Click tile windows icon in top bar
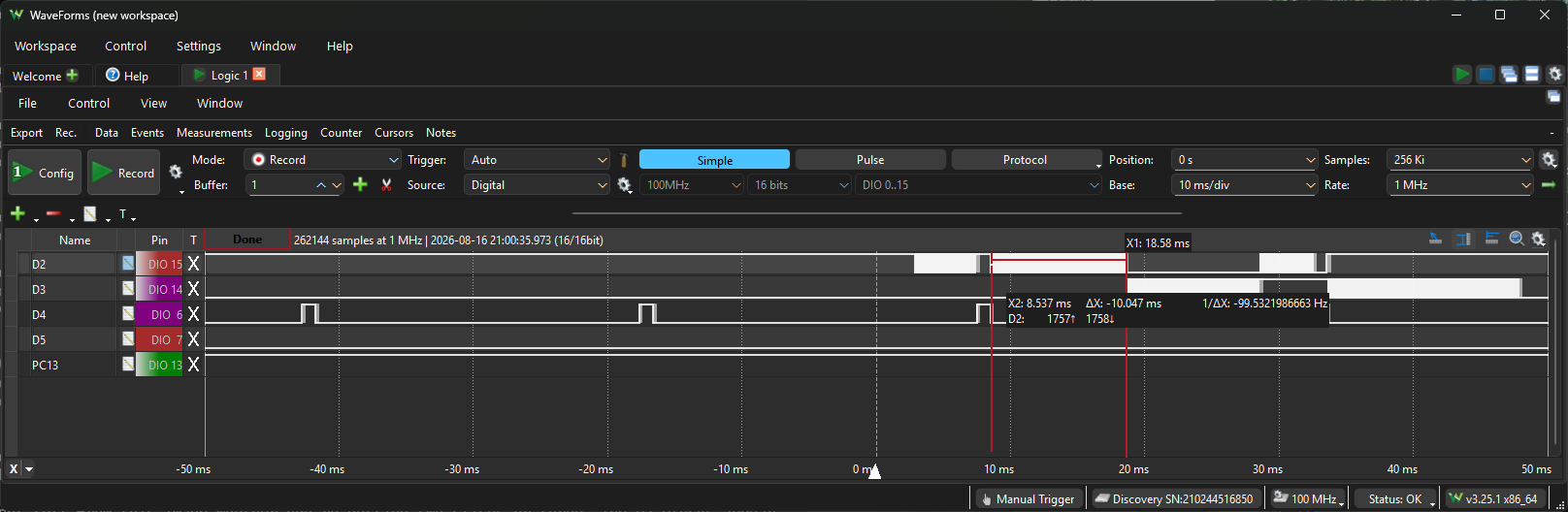 (x=1532, y=75)
